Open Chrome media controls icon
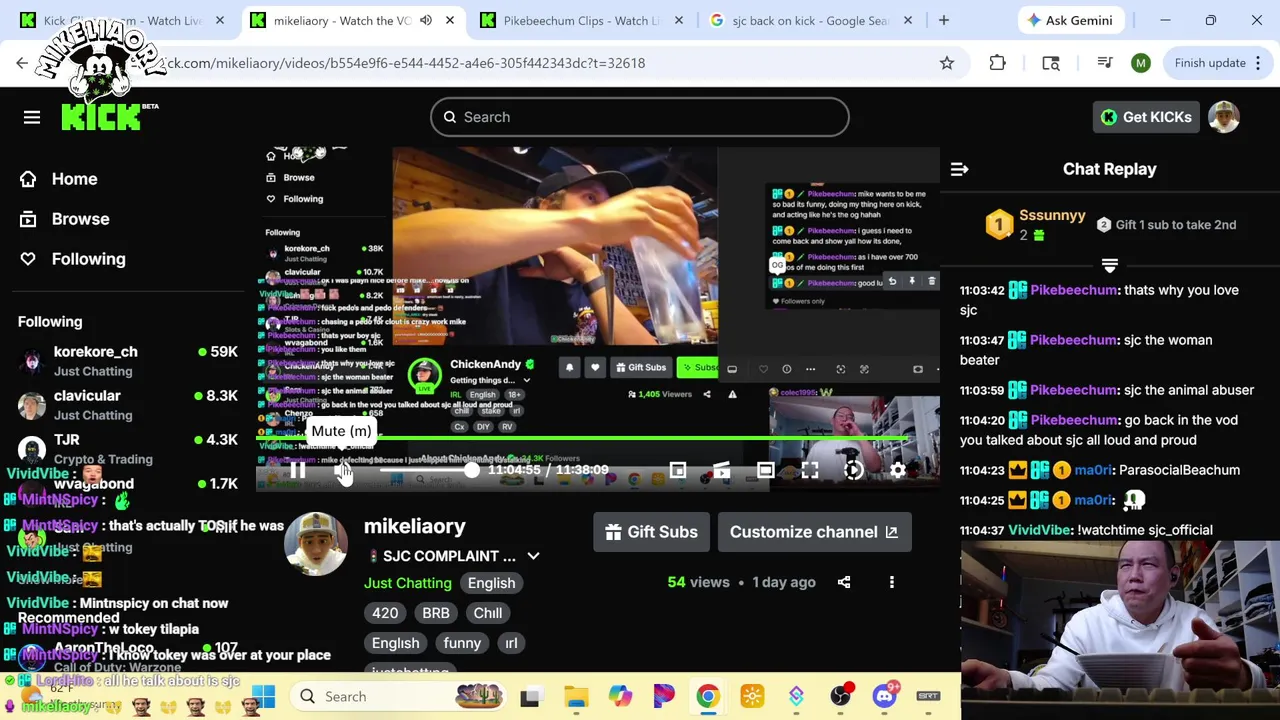This screenshot has width=1280, height=720. pyautogui.click(x=1105, y=63)
